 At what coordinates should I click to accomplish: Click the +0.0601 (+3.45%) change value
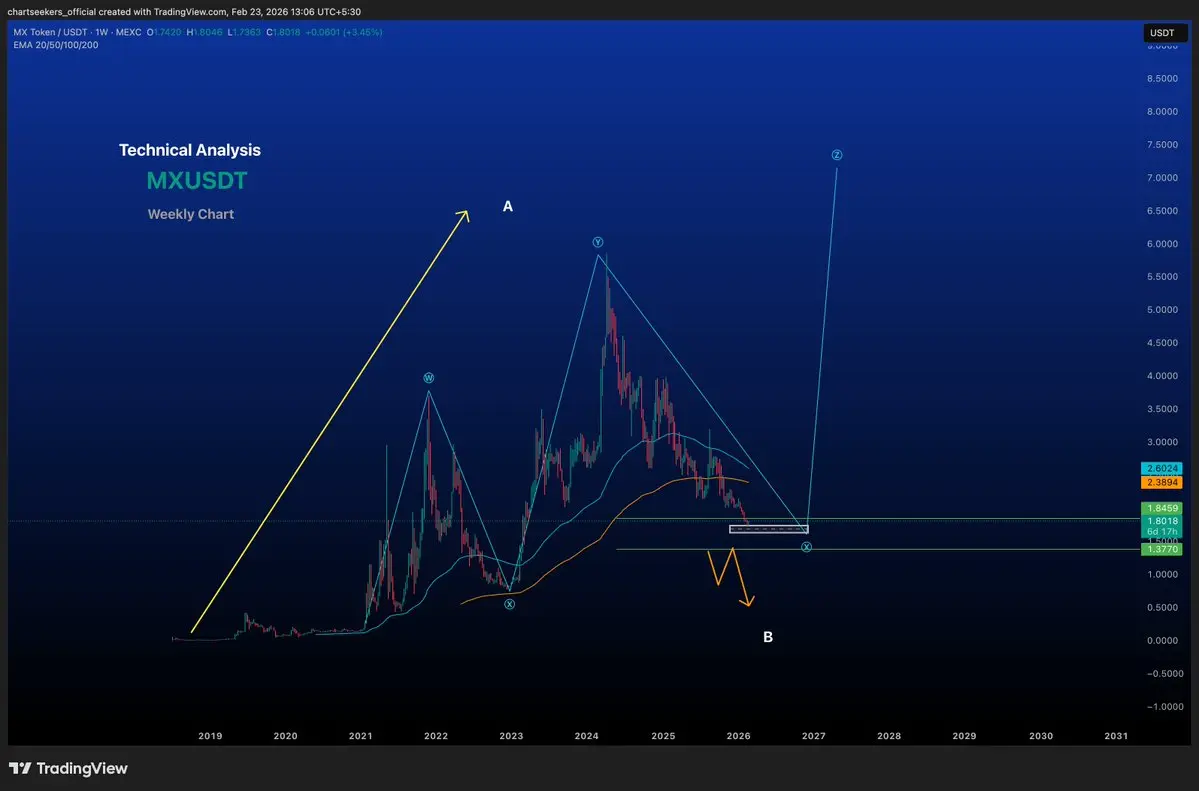pyautogui.click(x=343, y=32)
